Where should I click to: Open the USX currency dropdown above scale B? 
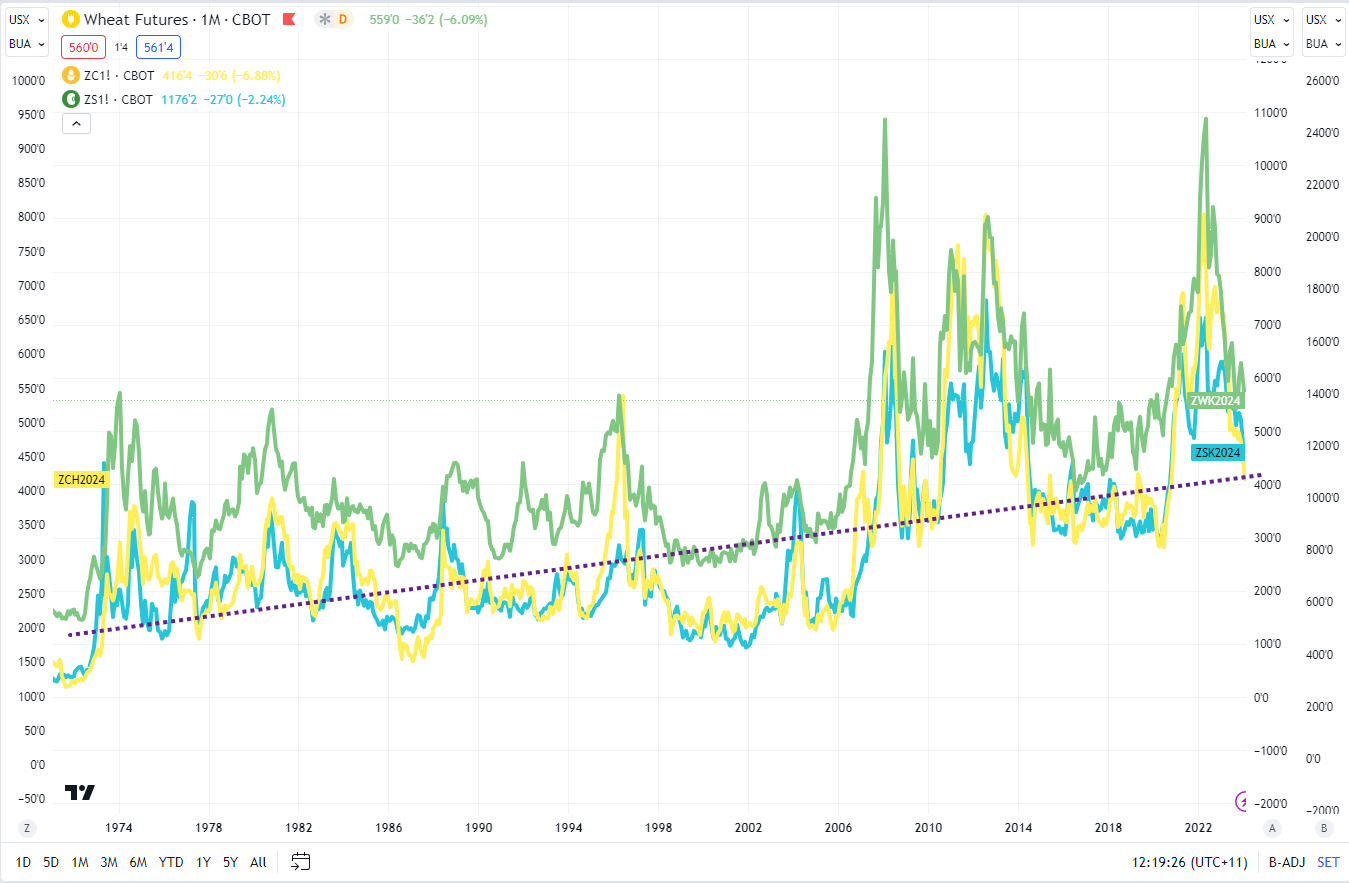(1323, 19)
